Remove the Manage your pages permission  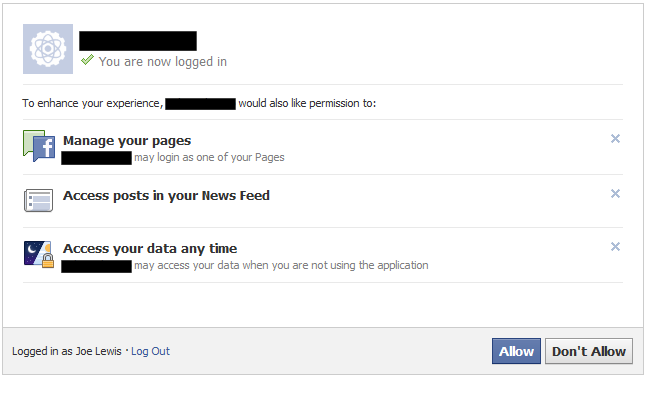[615, 138]
